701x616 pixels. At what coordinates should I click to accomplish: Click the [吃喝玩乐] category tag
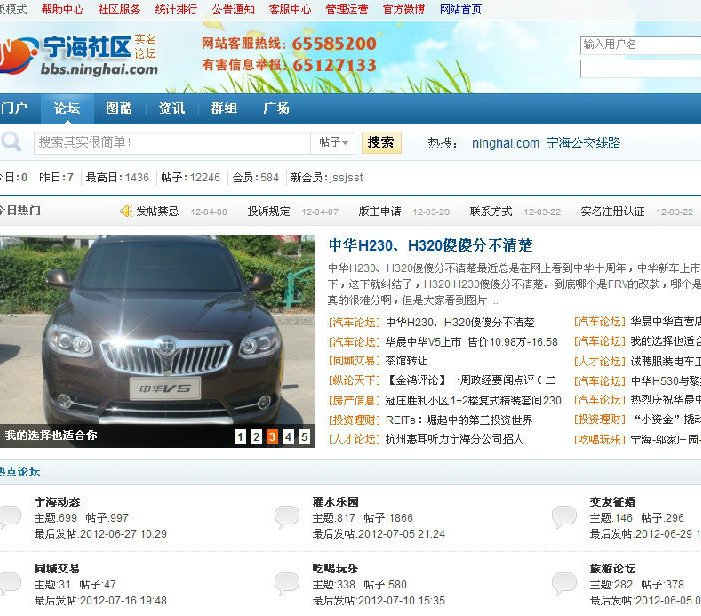[600, 439]
